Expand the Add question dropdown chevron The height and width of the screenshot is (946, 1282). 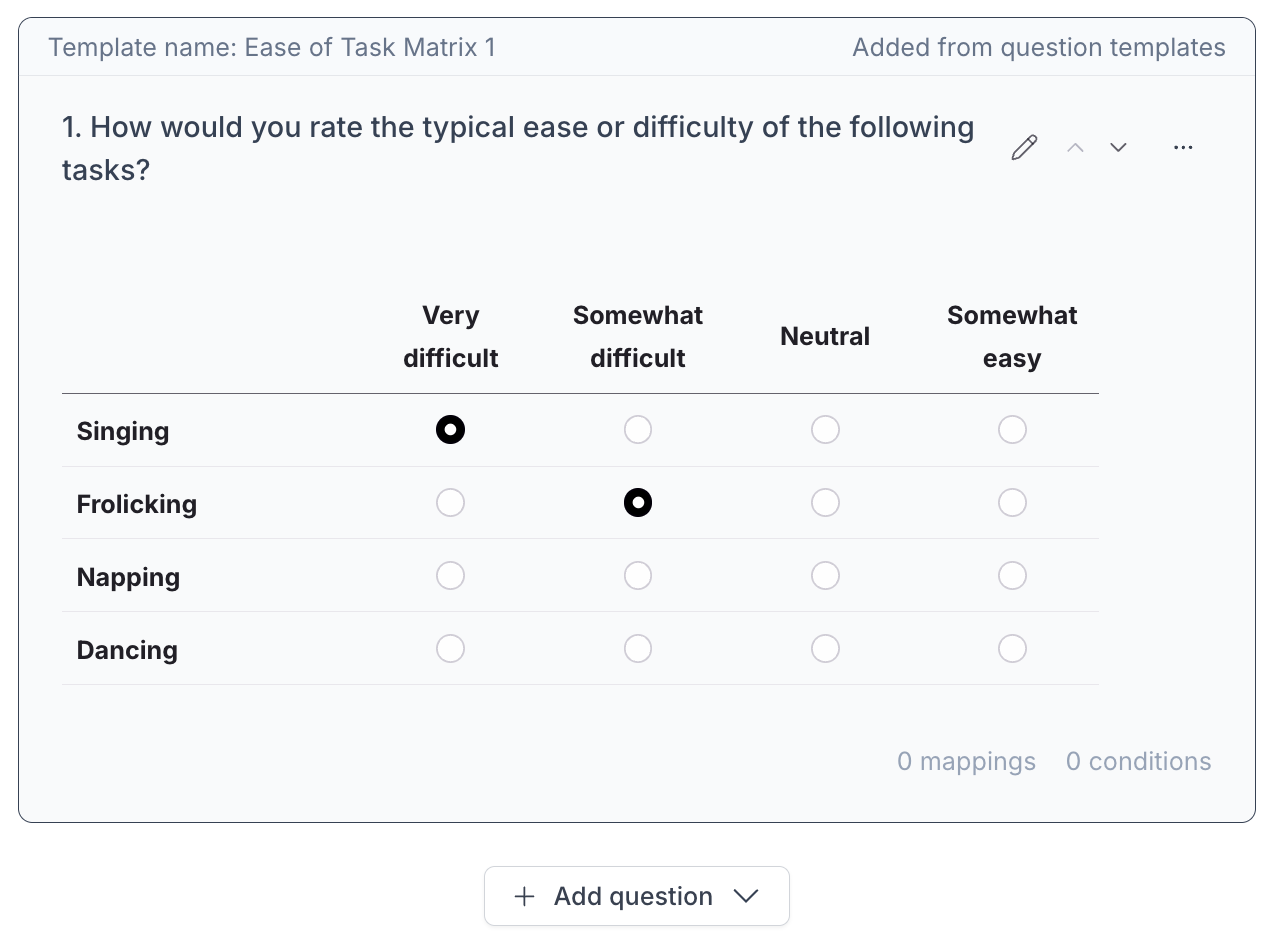pyautogui.click(x=746, y=896)
